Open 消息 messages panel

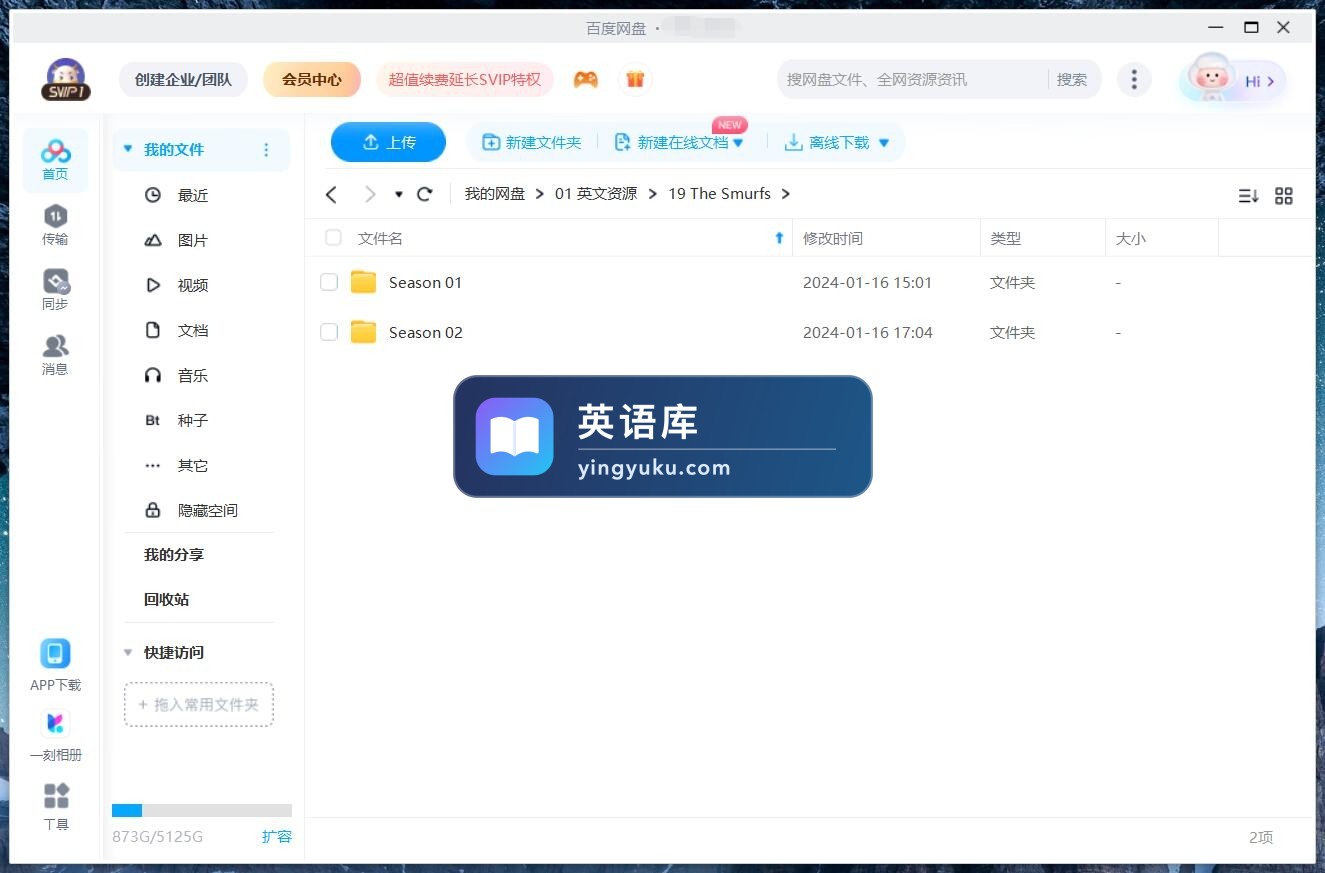tap(55, 355)
